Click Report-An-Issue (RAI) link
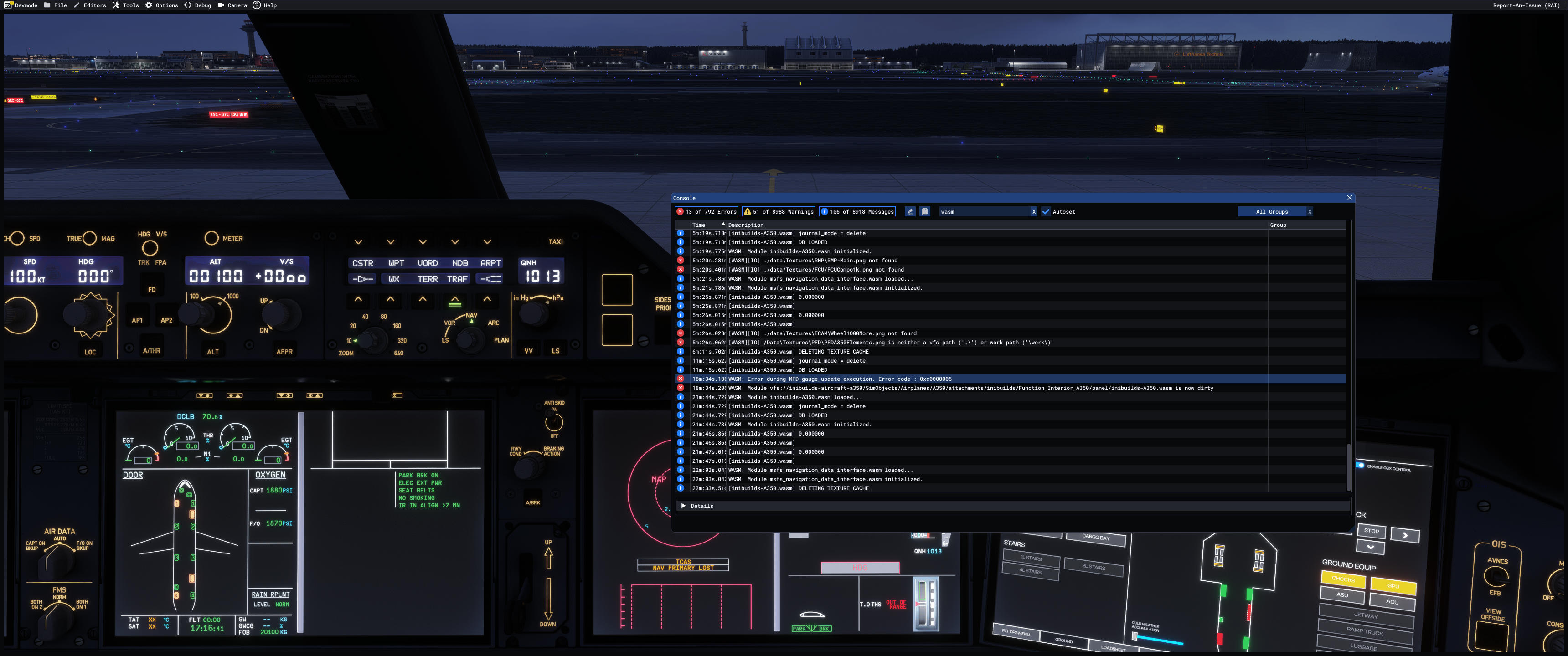Viewport: 1568px width, 656px height. 1526,5
